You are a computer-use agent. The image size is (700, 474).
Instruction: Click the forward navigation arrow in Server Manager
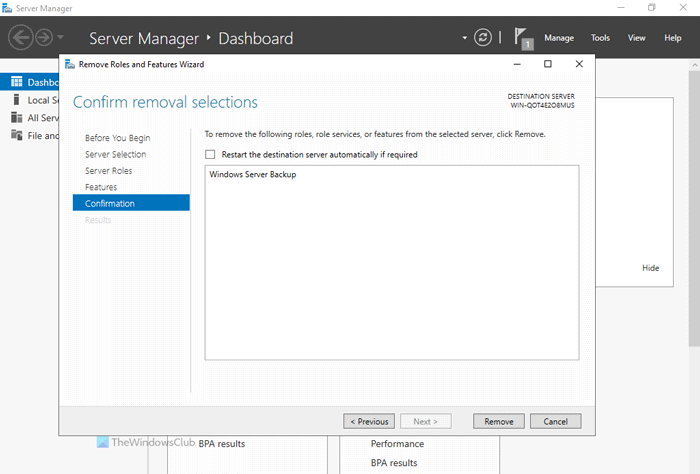tap(44, 37)
